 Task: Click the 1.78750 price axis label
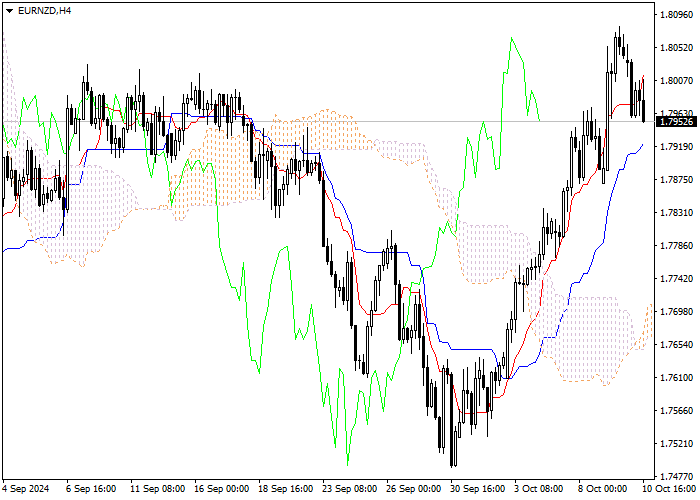click(677, 180)
